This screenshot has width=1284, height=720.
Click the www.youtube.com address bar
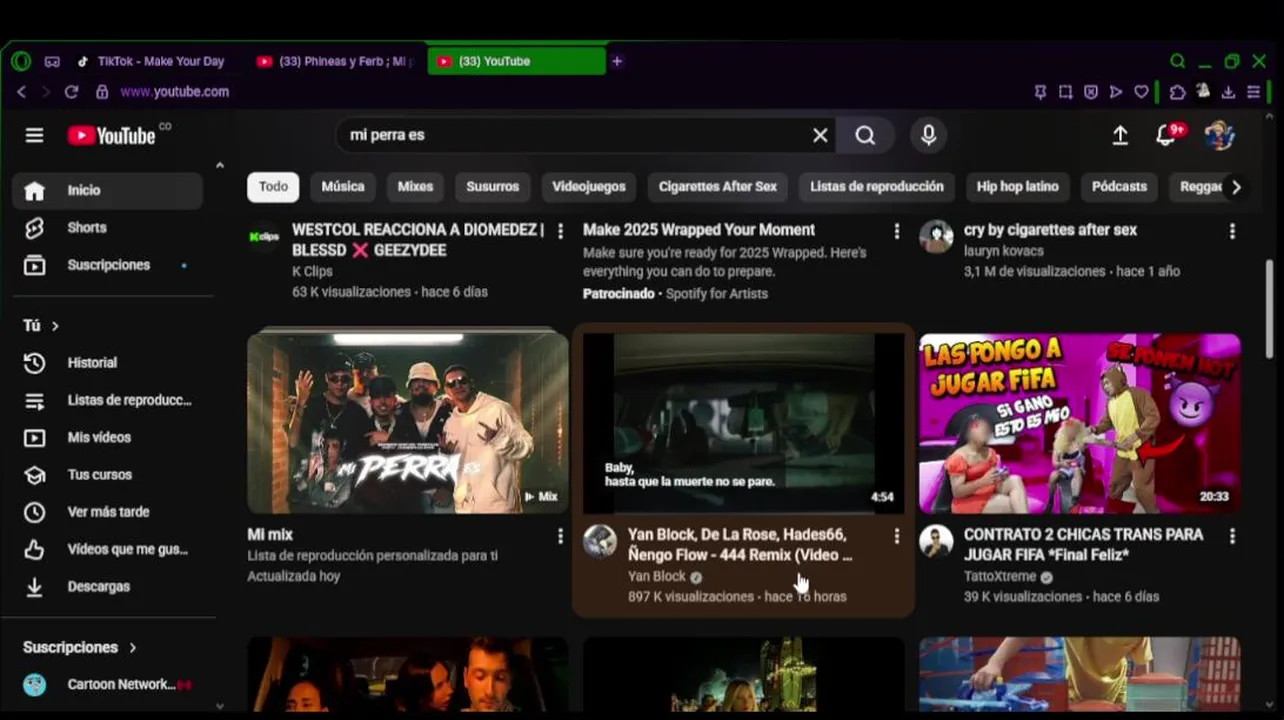pos(175,92)
